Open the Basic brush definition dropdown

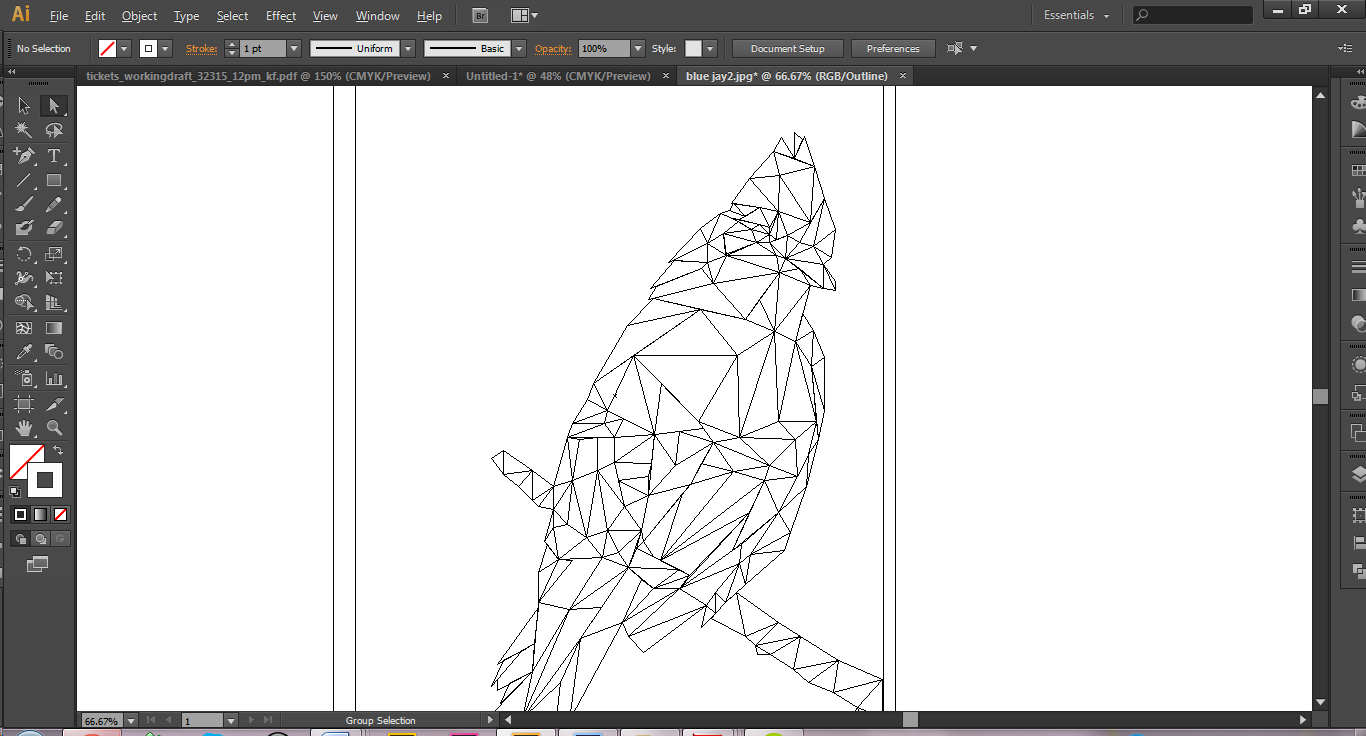[x=519, y=48]
